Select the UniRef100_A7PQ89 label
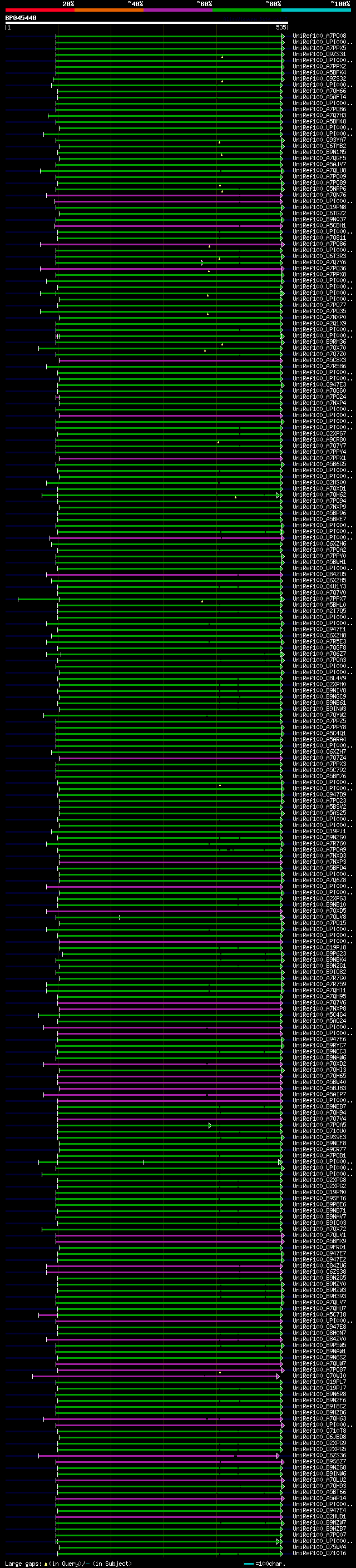This screenshot has height=1568, width=356. pyautogui.click(x=319, y=182)
